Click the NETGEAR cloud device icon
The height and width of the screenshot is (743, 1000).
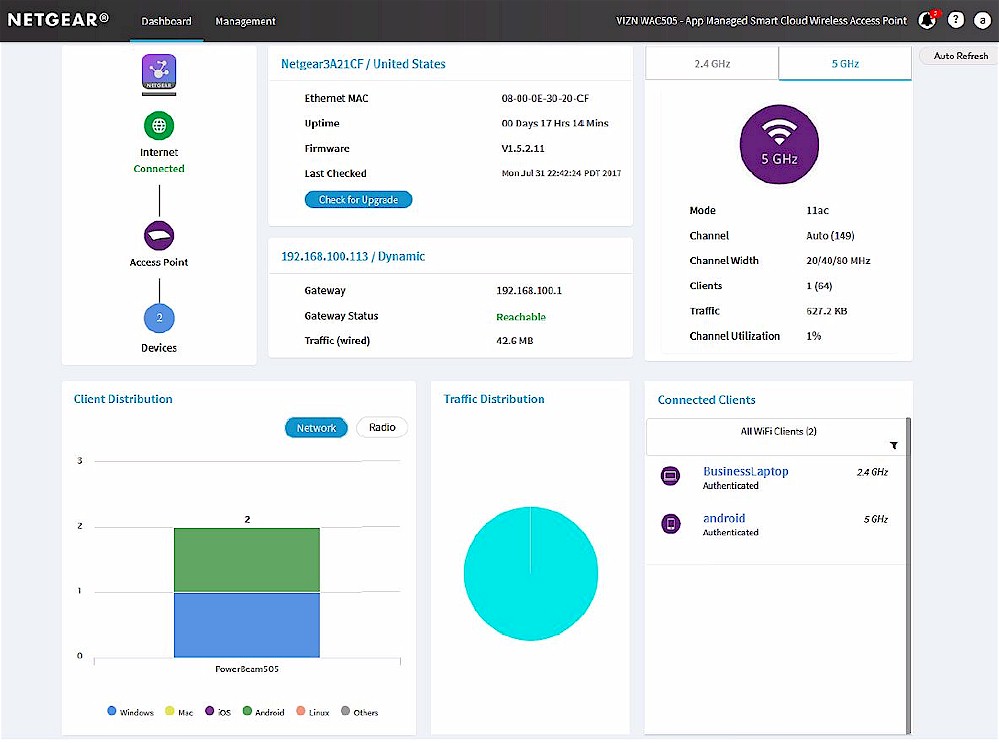click(159, 75)
